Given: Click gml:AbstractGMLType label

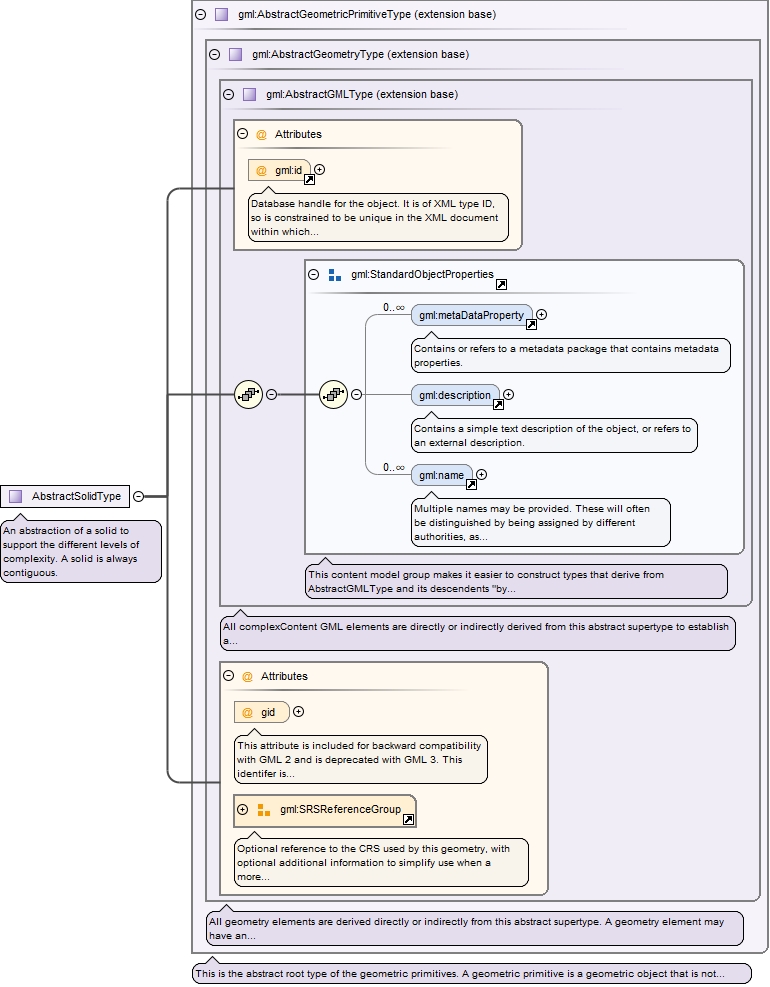Looking at the screenshot, I should [362, 94].
